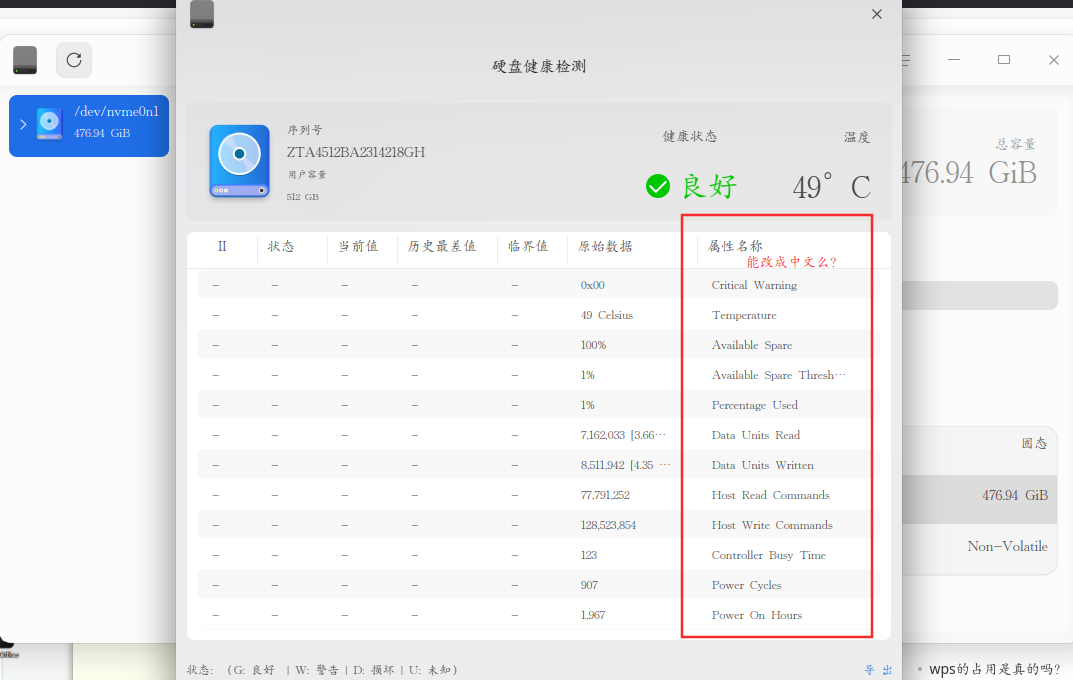Click the 属性名称 column header
1073x680 pixels.
(735, 246)
